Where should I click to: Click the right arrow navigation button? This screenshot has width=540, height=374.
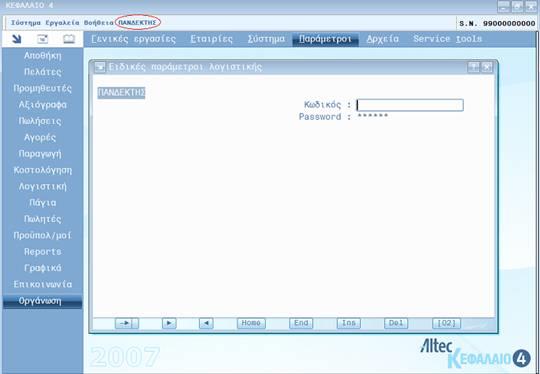coord(169,323)
